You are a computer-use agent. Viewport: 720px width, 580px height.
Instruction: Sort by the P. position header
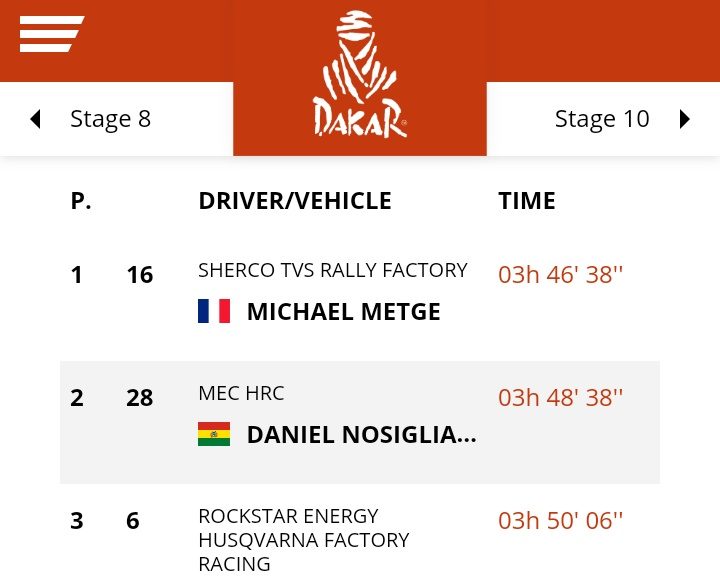81,201
